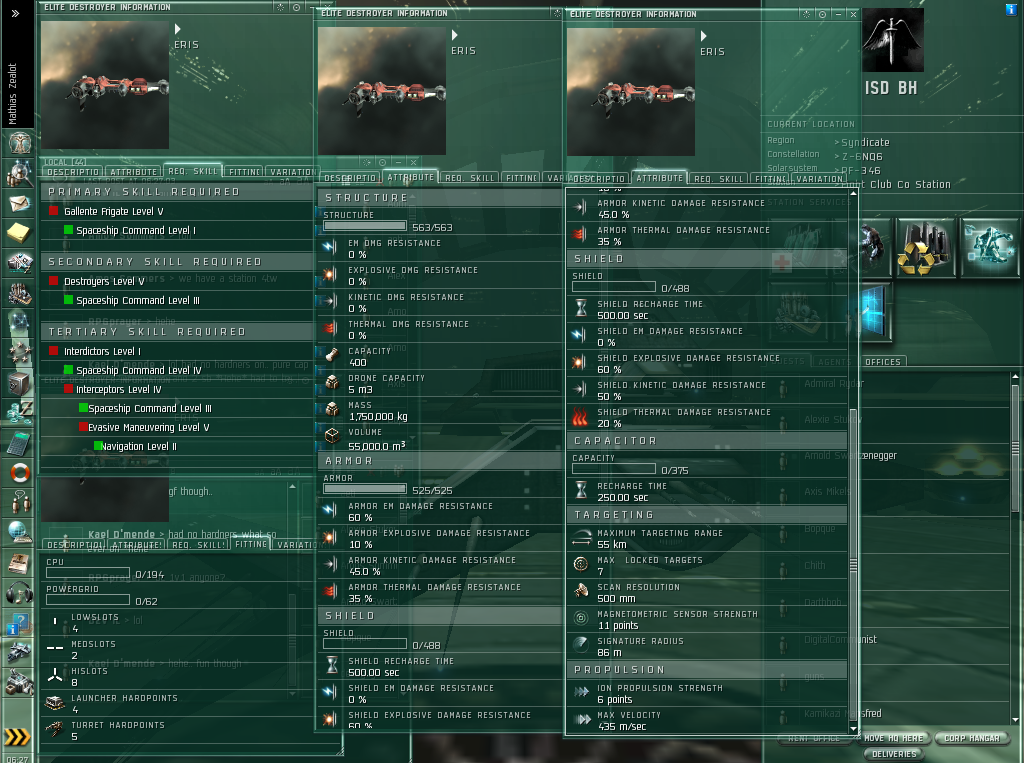Click the Max Velocity 435 m/sec row

point(709,721)
